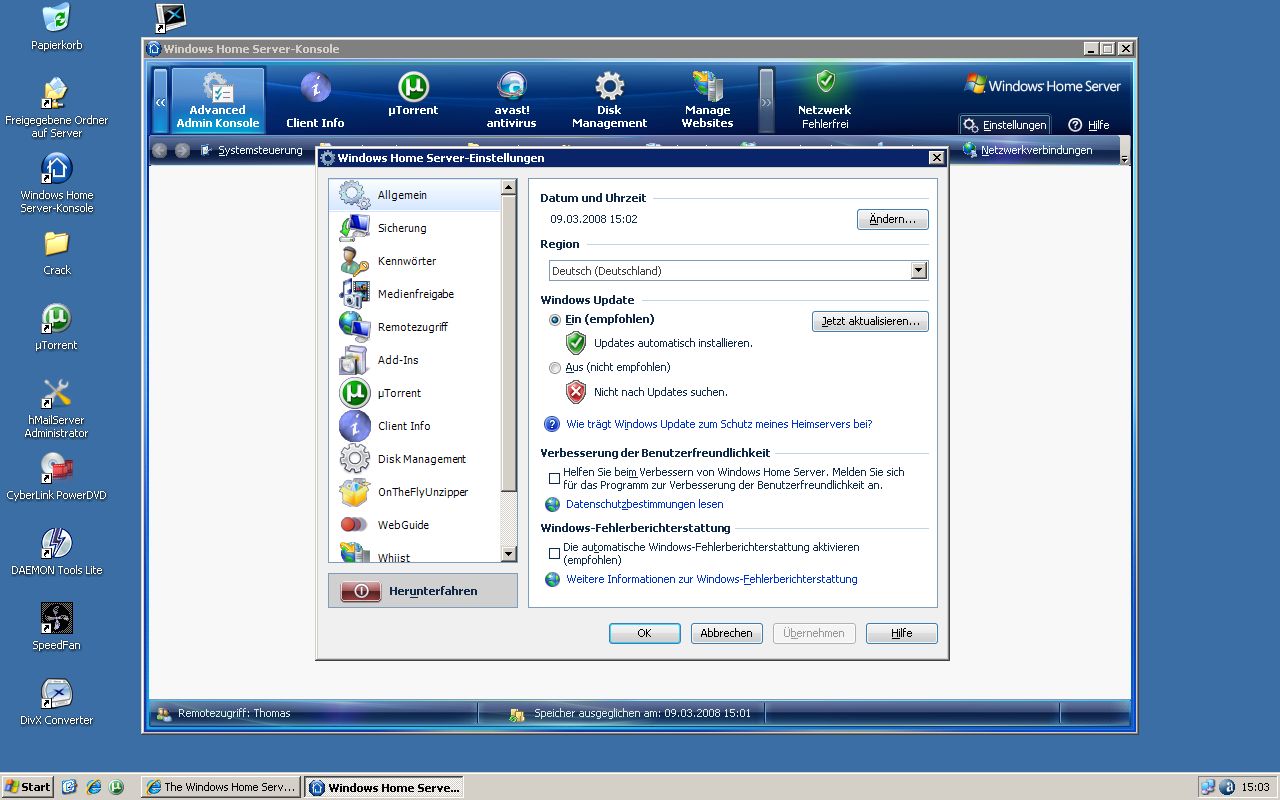Open Weitere Informationen zur Fehlerberichterstattung link
This screenshot has height=800, width=1280.
click(x=712, y=579)
